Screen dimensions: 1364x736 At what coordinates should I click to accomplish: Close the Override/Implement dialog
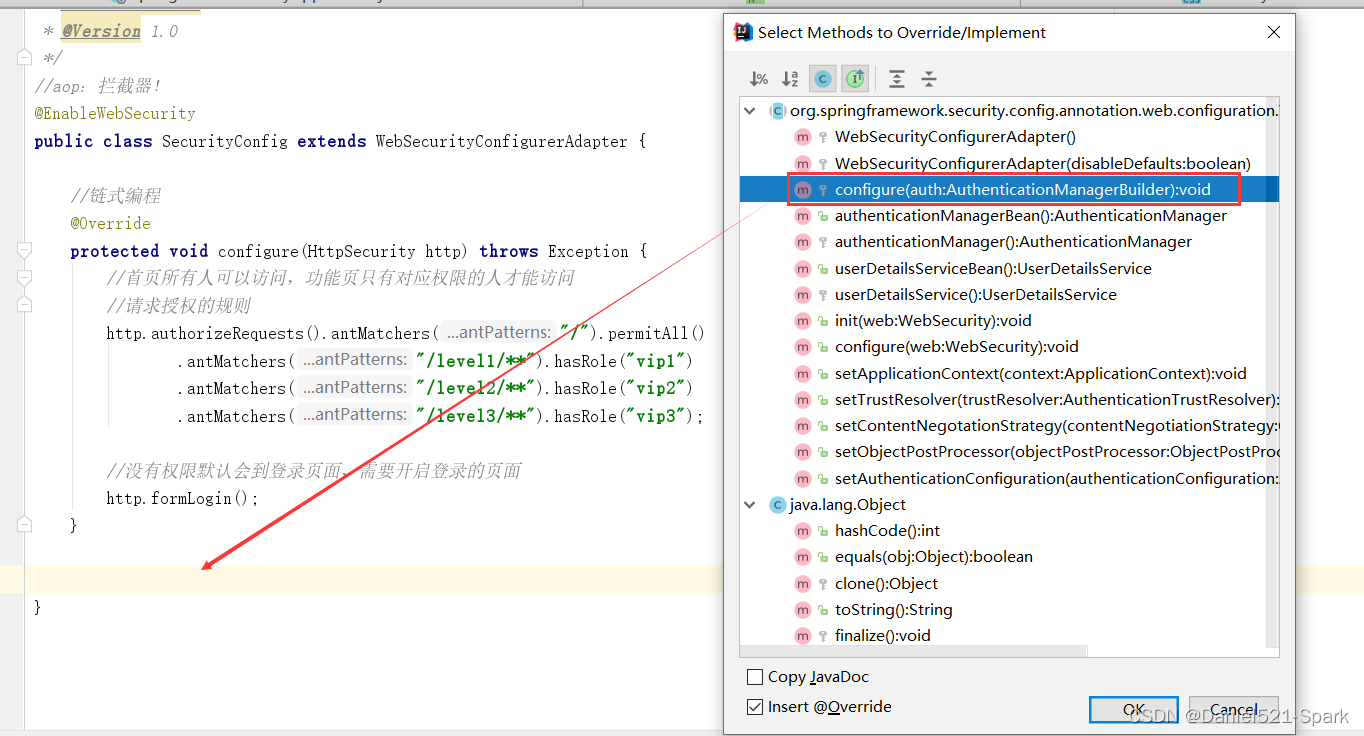click(x=1274, y=32)
